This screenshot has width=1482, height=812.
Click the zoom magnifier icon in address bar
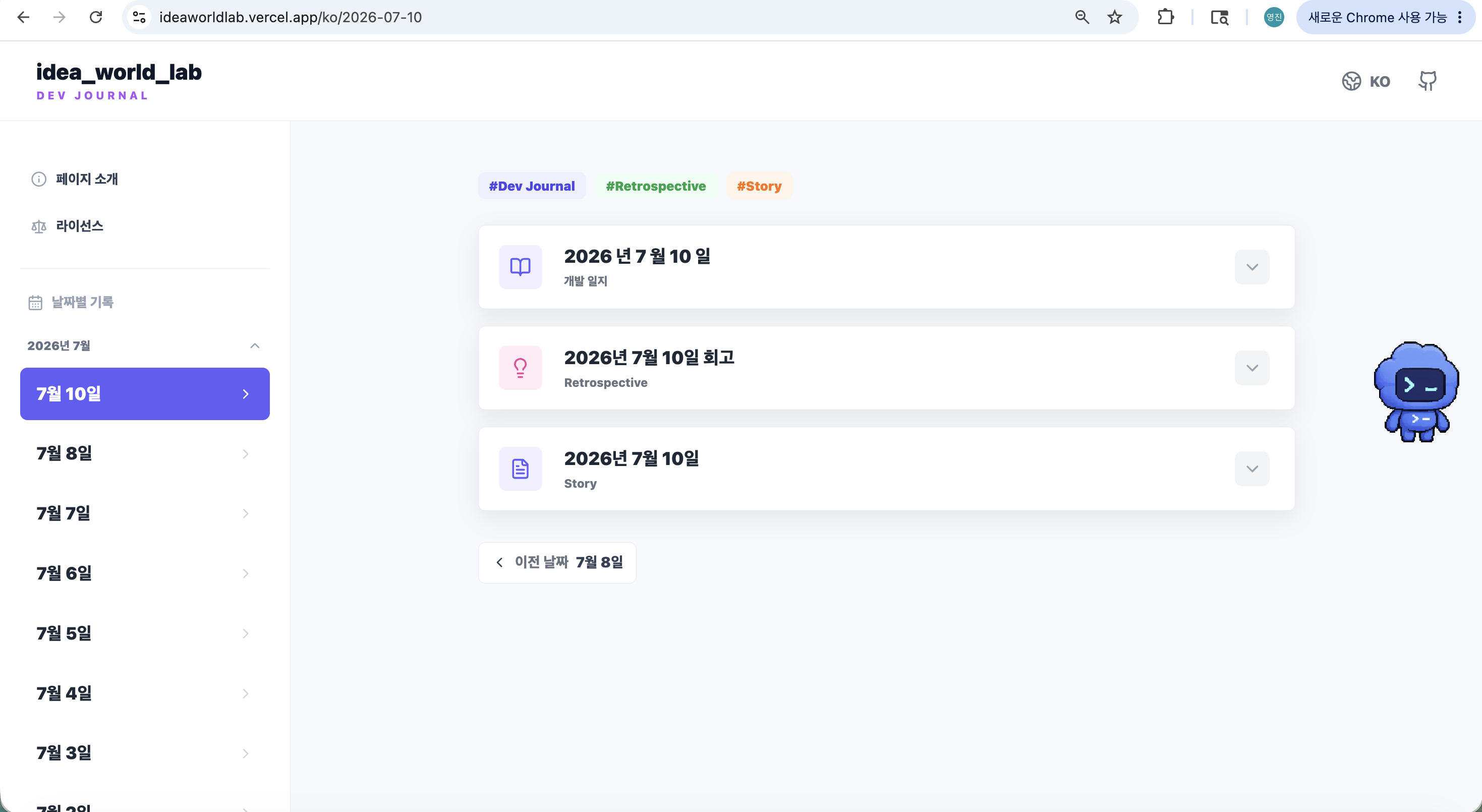(1082, 17)
